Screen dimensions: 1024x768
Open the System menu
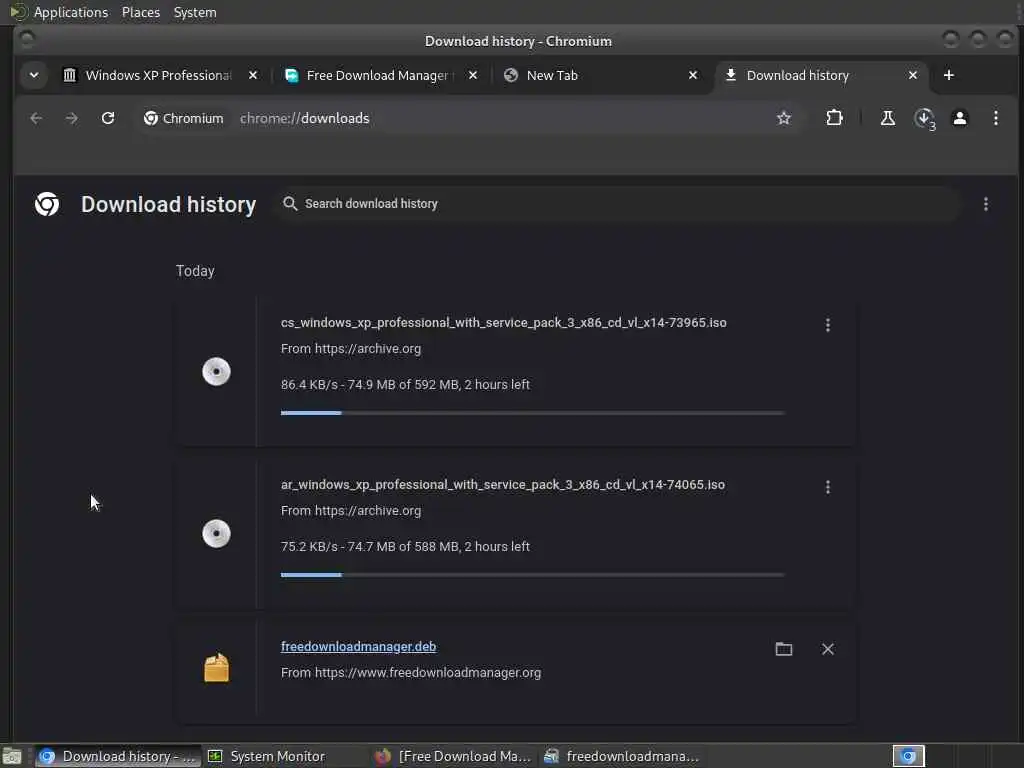pos(195,12)
